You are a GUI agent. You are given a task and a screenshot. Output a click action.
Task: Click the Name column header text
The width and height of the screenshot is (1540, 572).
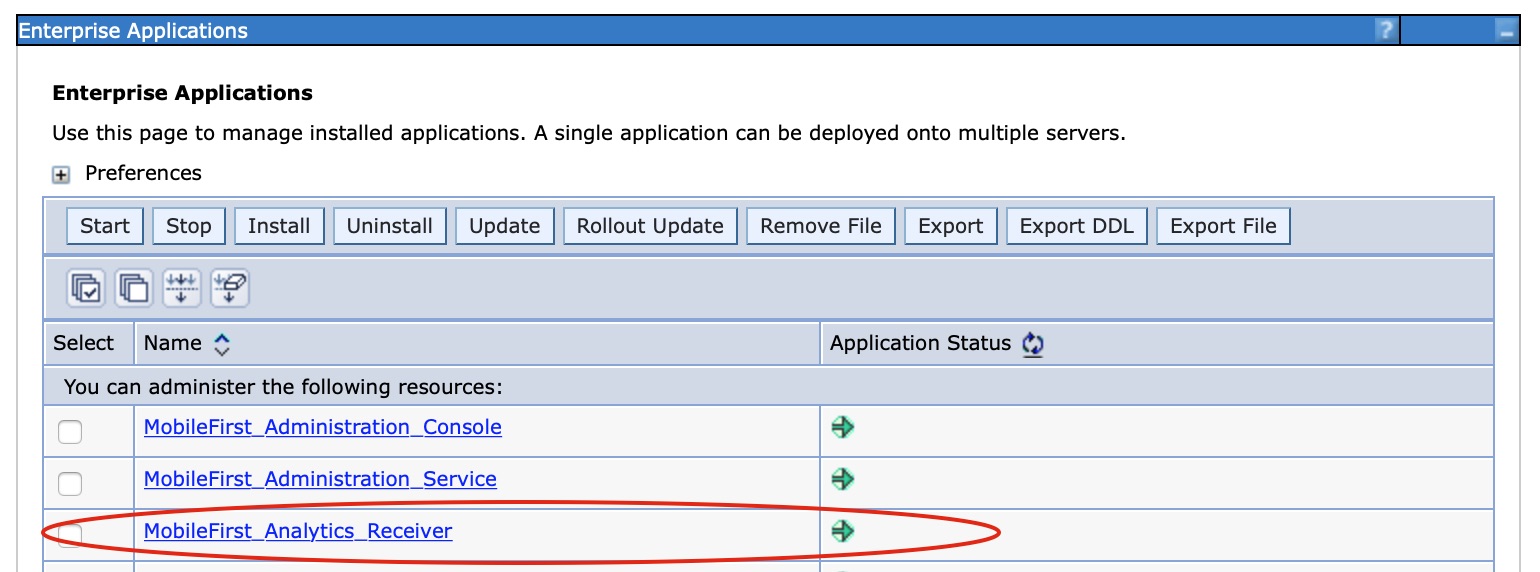tap(173, 343)
